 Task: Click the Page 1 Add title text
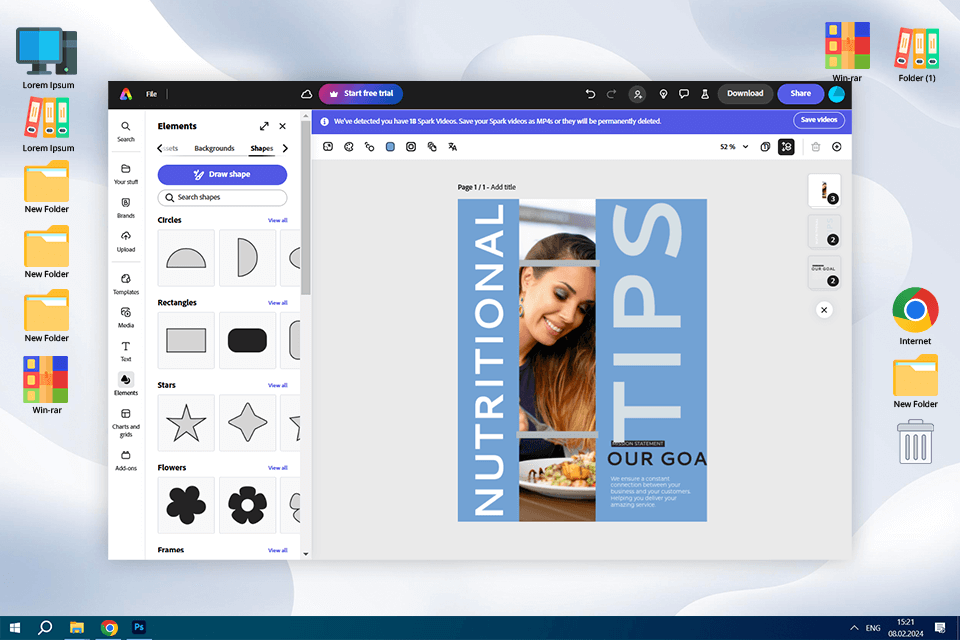pos(487,187)
